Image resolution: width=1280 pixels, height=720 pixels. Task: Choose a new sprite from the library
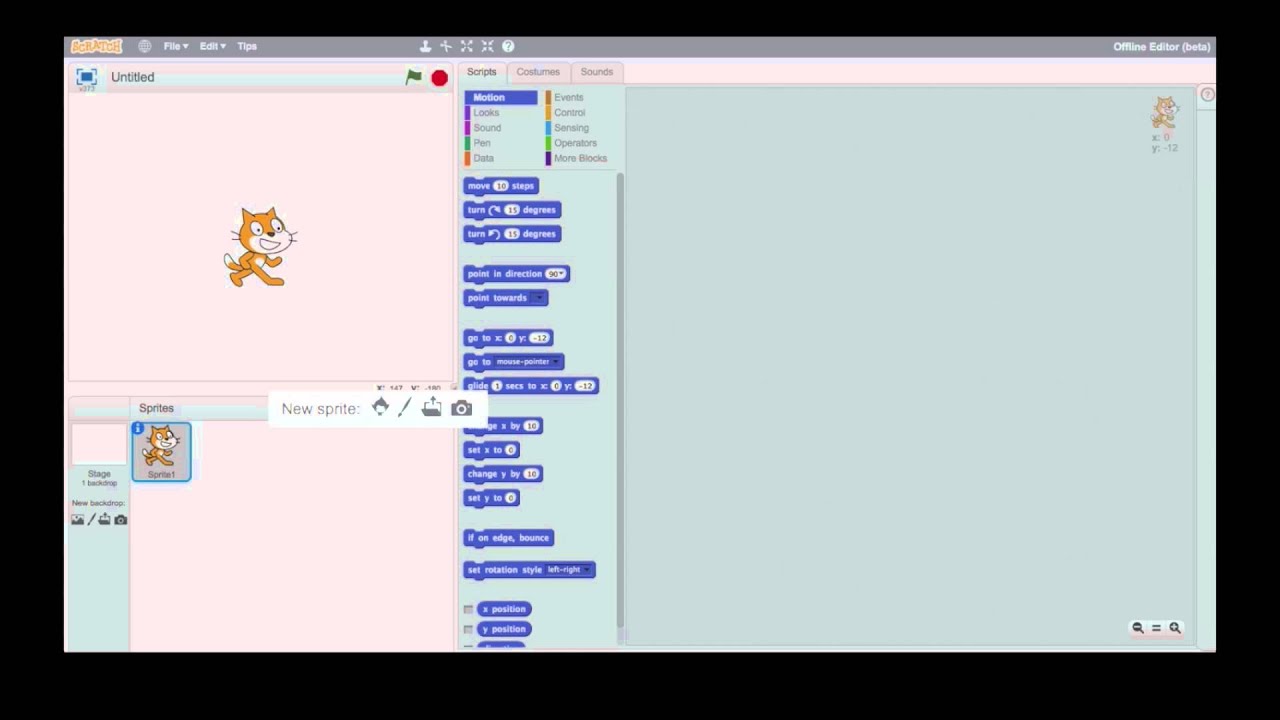pyautogui.click(x=380, y=408)
